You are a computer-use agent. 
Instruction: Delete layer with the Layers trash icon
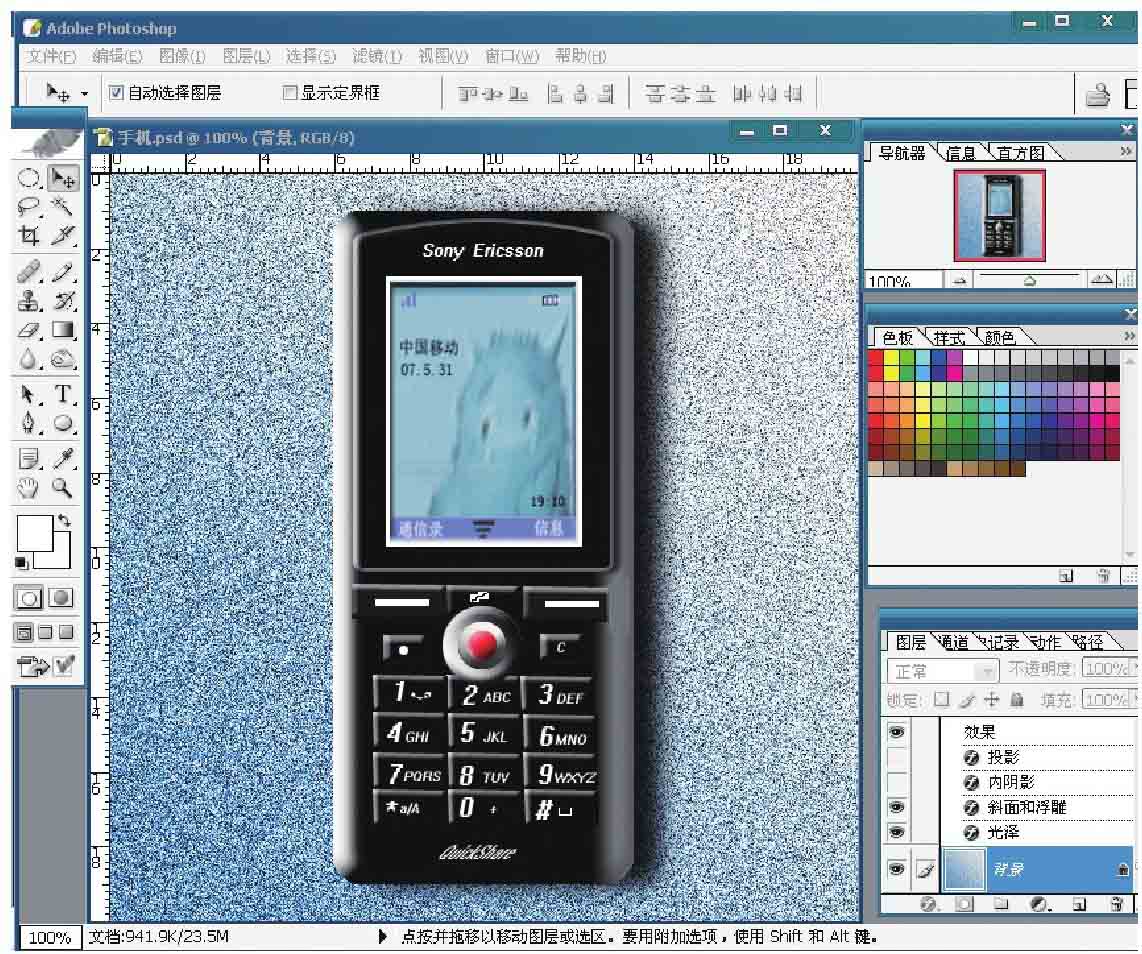[1117, 904]
